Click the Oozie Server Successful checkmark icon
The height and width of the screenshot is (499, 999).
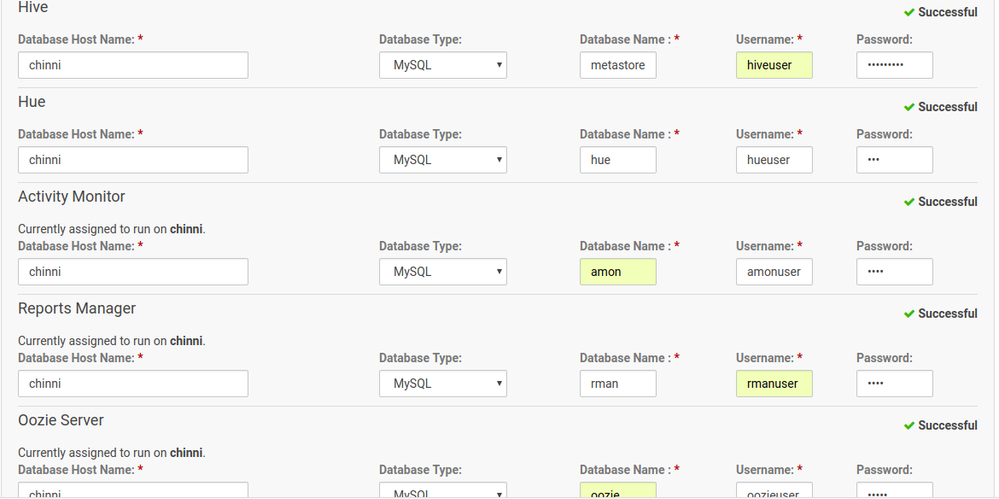pyautogui.click(x=909, y=426)
